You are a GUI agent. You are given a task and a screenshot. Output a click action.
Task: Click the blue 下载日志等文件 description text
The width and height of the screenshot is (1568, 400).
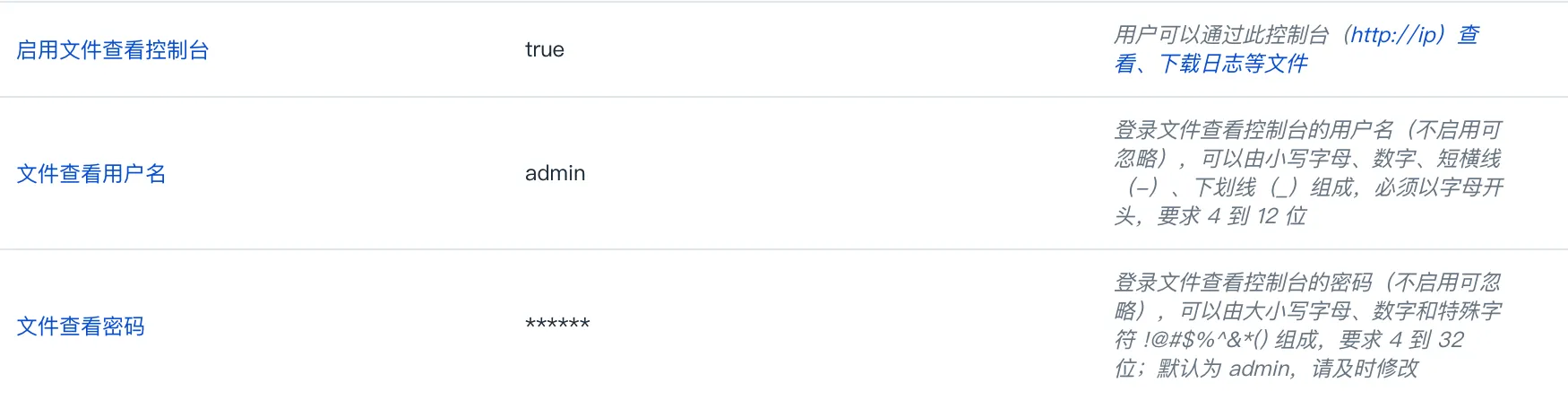coord(1234,64)
